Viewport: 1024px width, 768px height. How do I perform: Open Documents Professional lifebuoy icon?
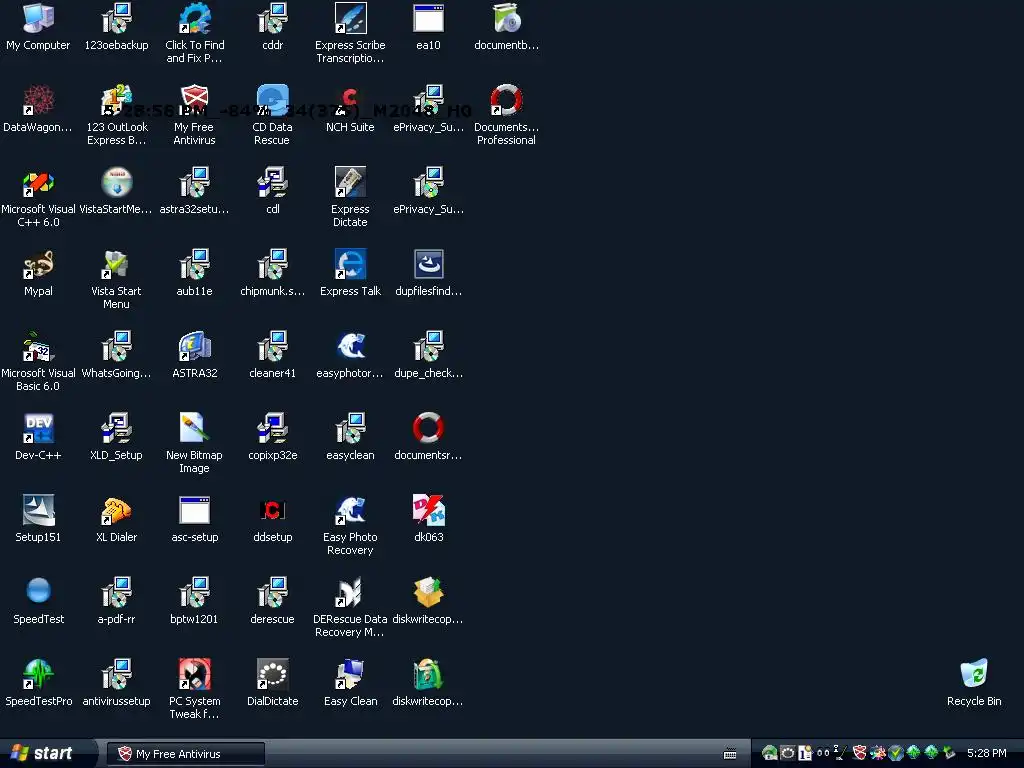[506, 115]
